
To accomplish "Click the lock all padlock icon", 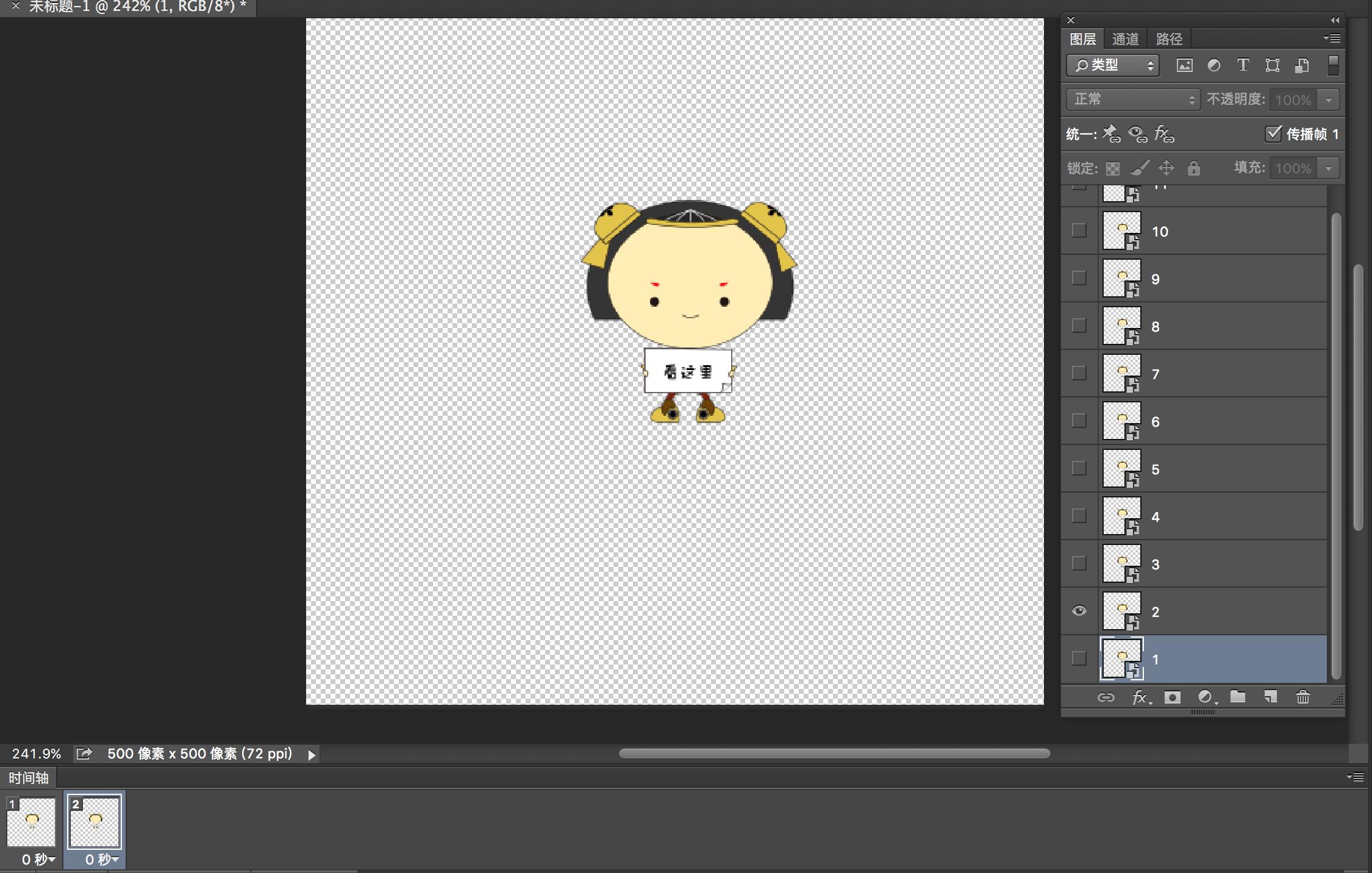I will [1193, 168].
